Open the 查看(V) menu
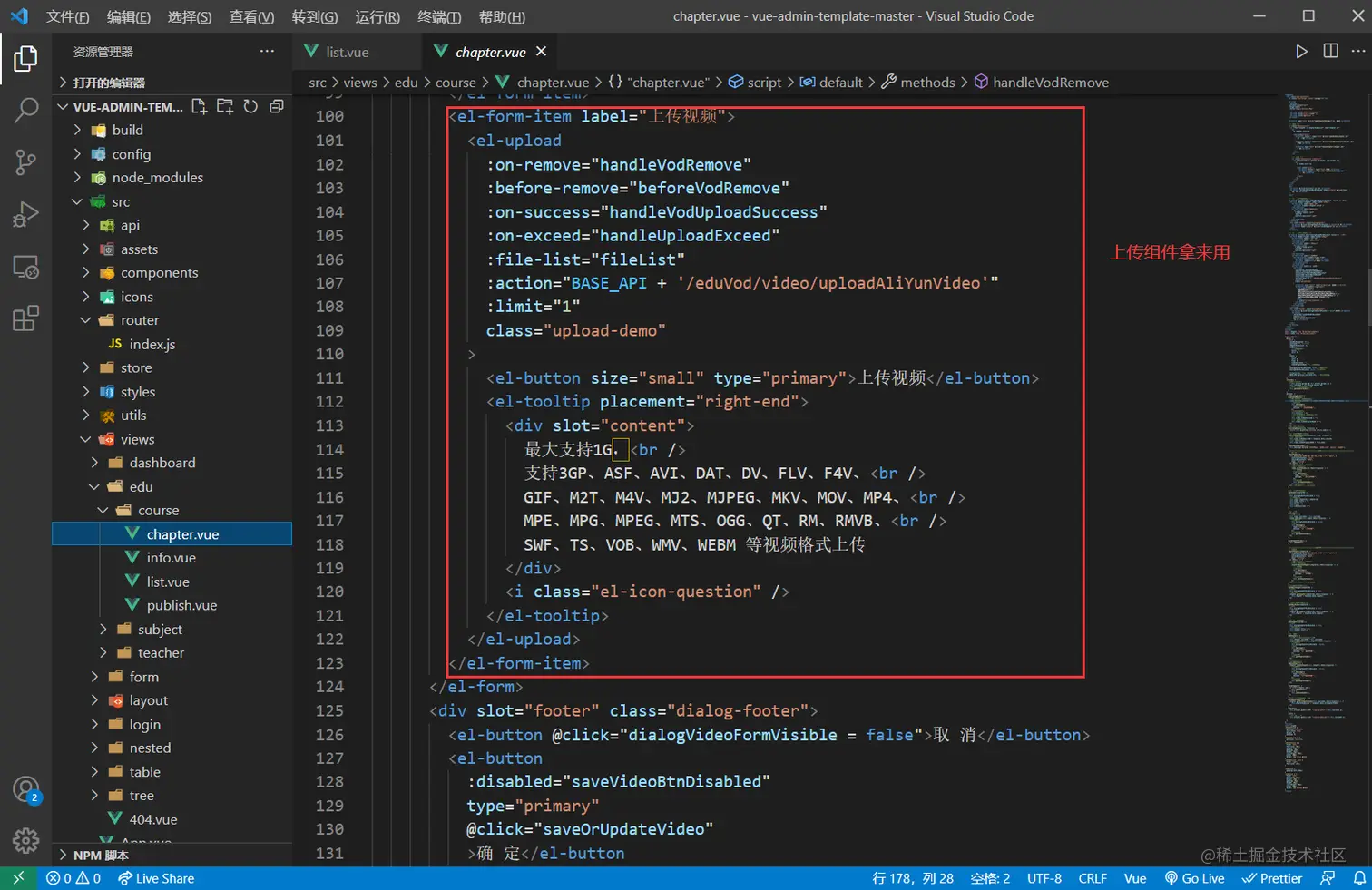 [251, 16]
